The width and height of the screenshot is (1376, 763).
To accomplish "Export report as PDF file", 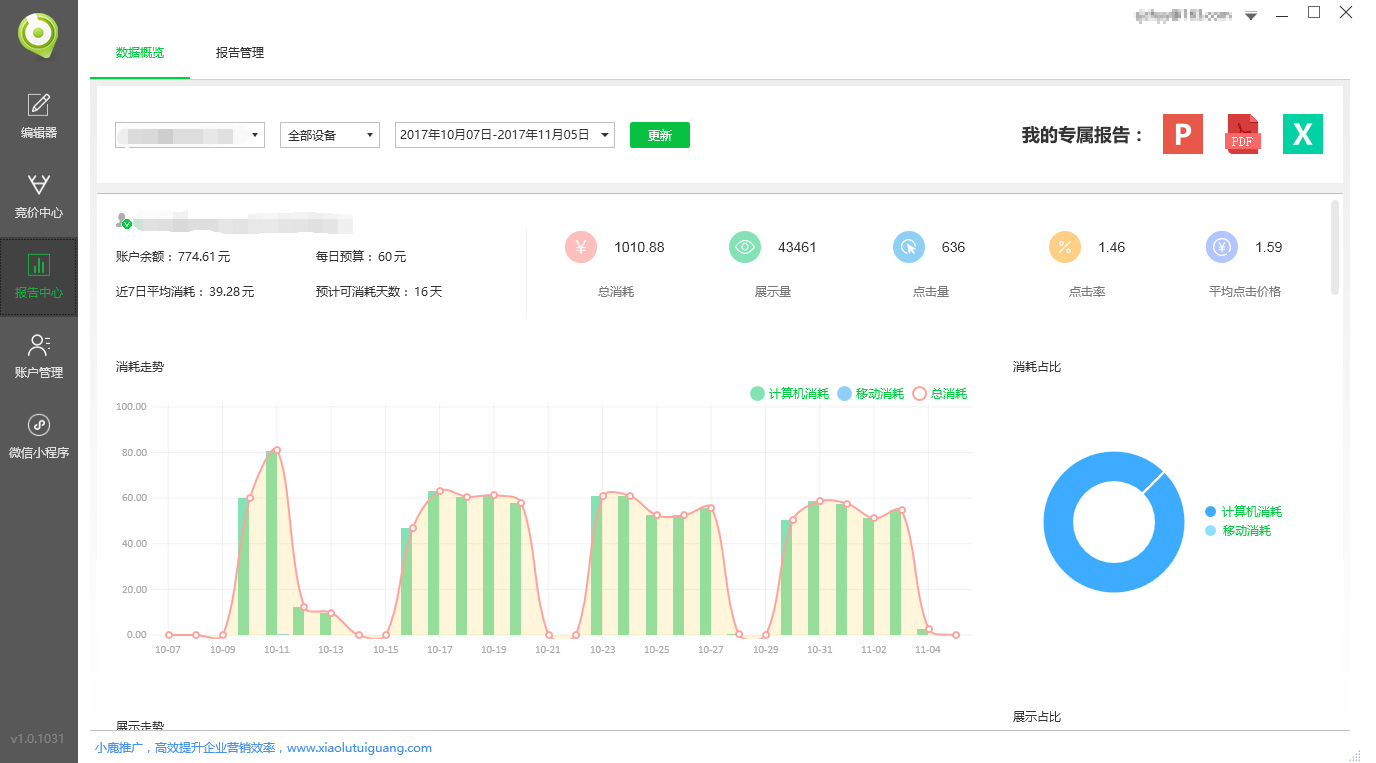I will pyautogui.click(x=1242, y=134).
